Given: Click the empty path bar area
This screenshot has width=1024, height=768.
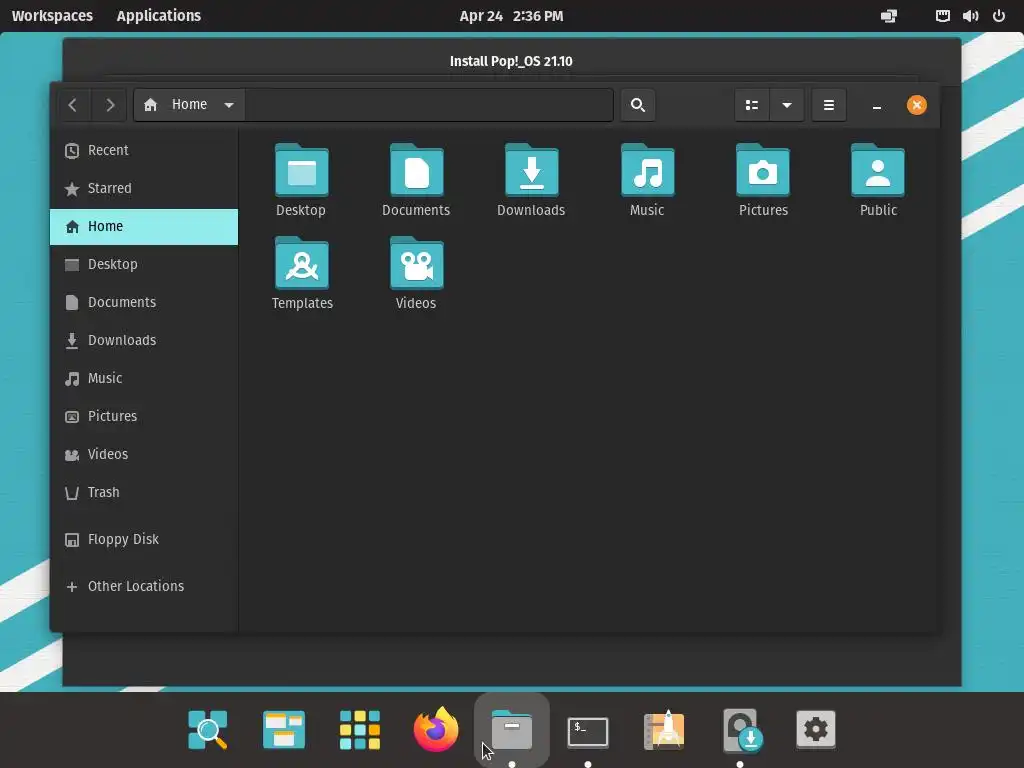Looking at the screenshot, I should (x=429, y=105).
